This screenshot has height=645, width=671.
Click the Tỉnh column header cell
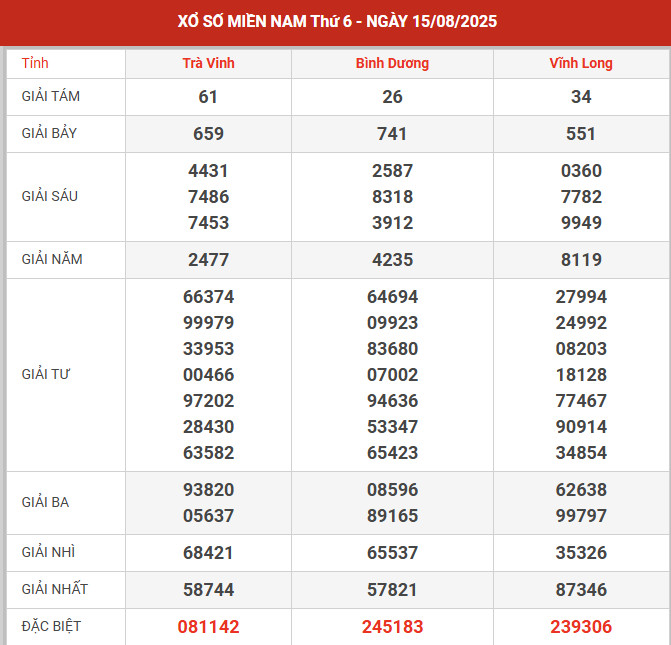(35, 63)
